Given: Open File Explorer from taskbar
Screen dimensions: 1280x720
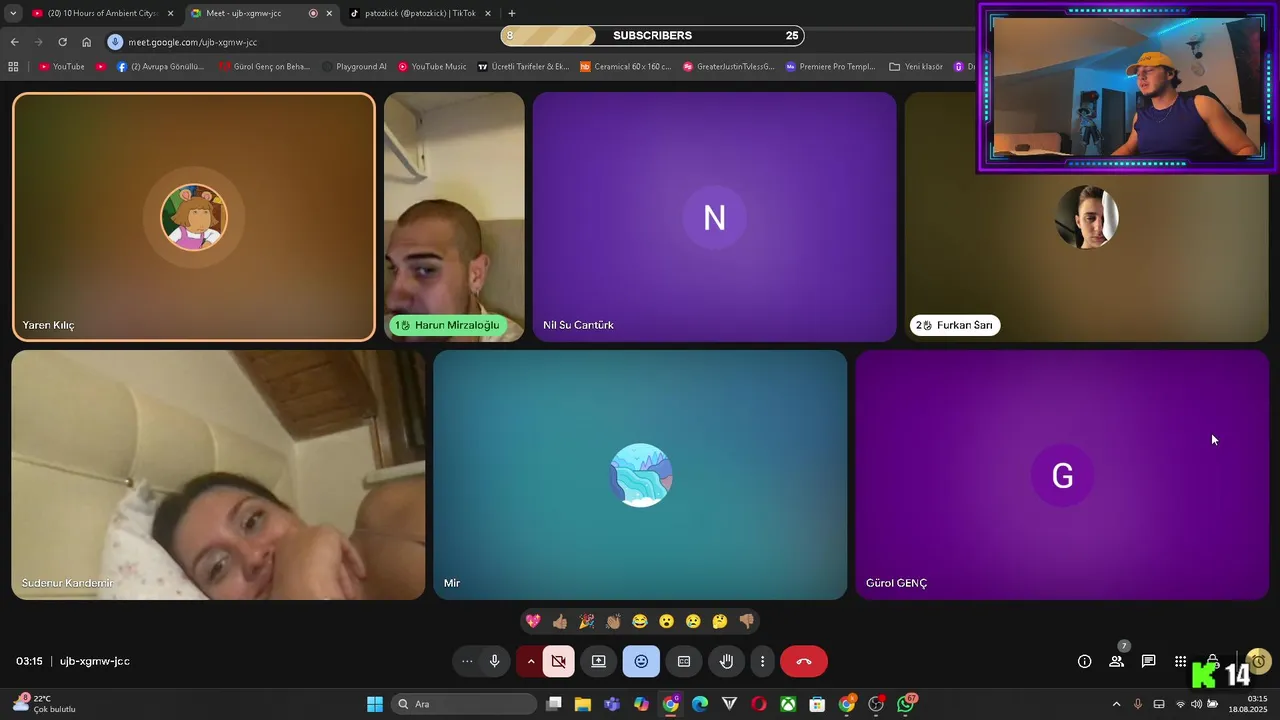Looking at the screenshot, I should click(583, 704).
